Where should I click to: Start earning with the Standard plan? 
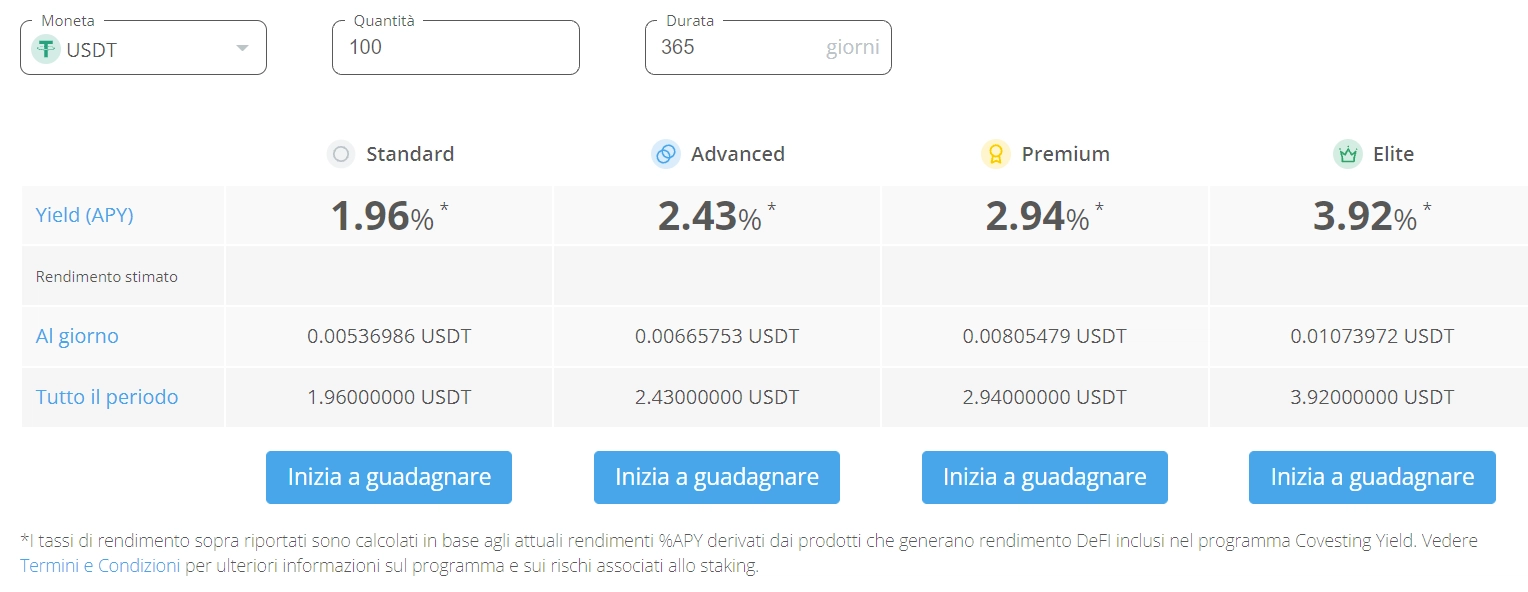click(x=389, y=477)
